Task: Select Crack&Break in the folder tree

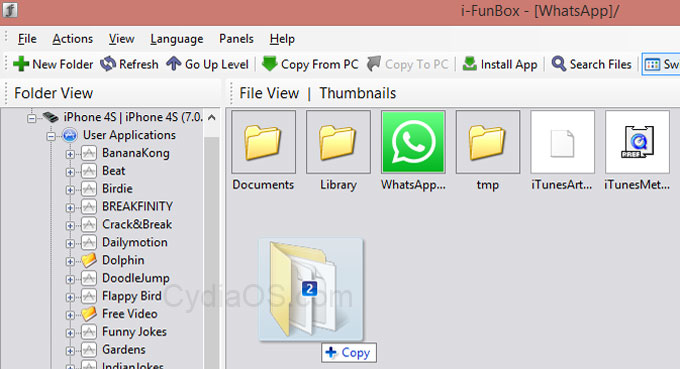Action: (x=137, y=224)
